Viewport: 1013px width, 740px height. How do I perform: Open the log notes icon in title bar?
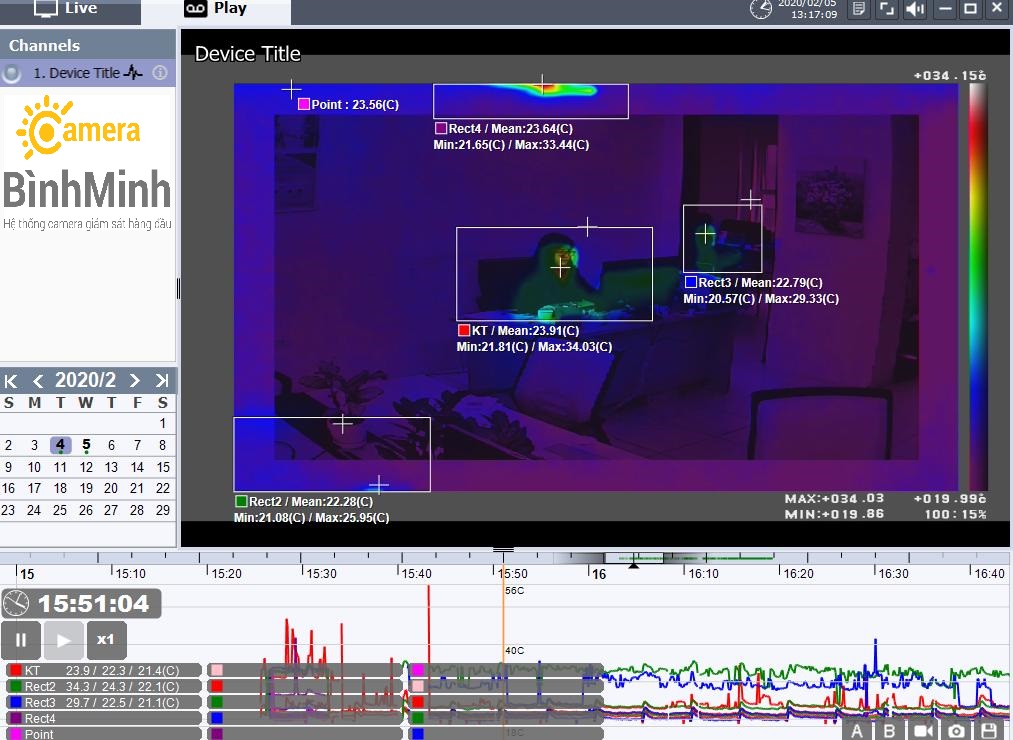[859, 9]
